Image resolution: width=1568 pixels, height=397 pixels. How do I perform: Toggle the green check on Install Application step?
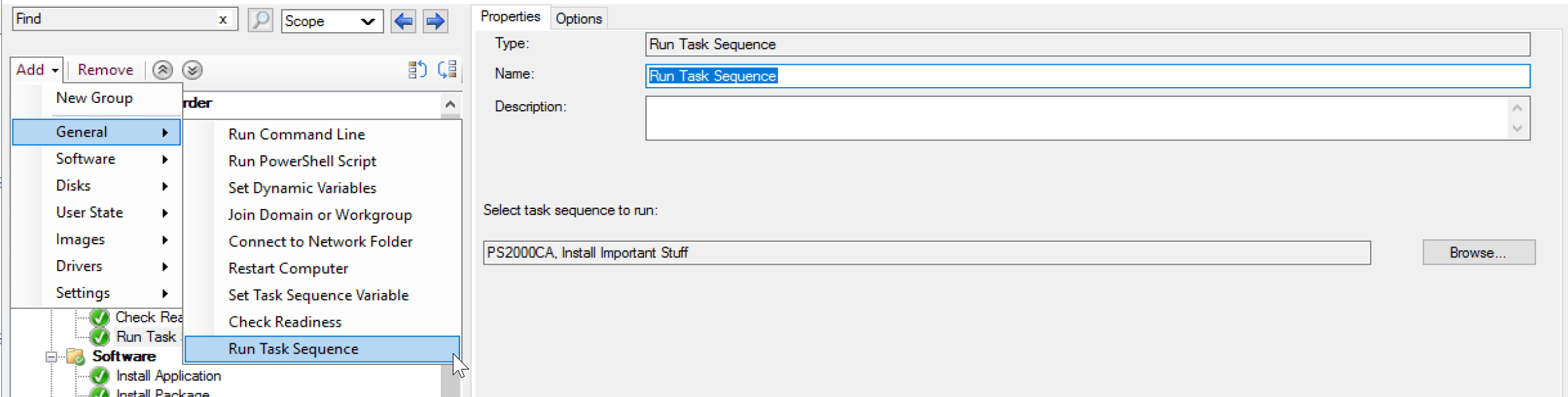click(100, 376)
